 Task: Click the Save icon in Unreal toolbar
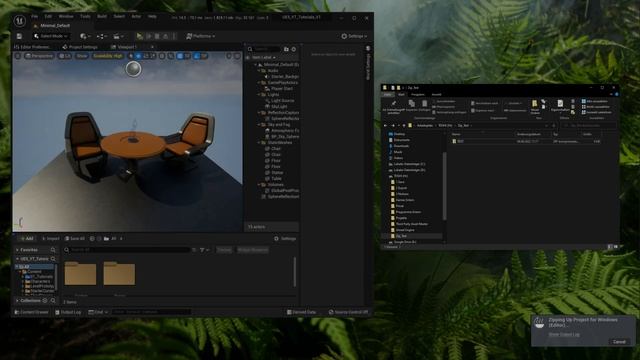click(x=19, y=36)
